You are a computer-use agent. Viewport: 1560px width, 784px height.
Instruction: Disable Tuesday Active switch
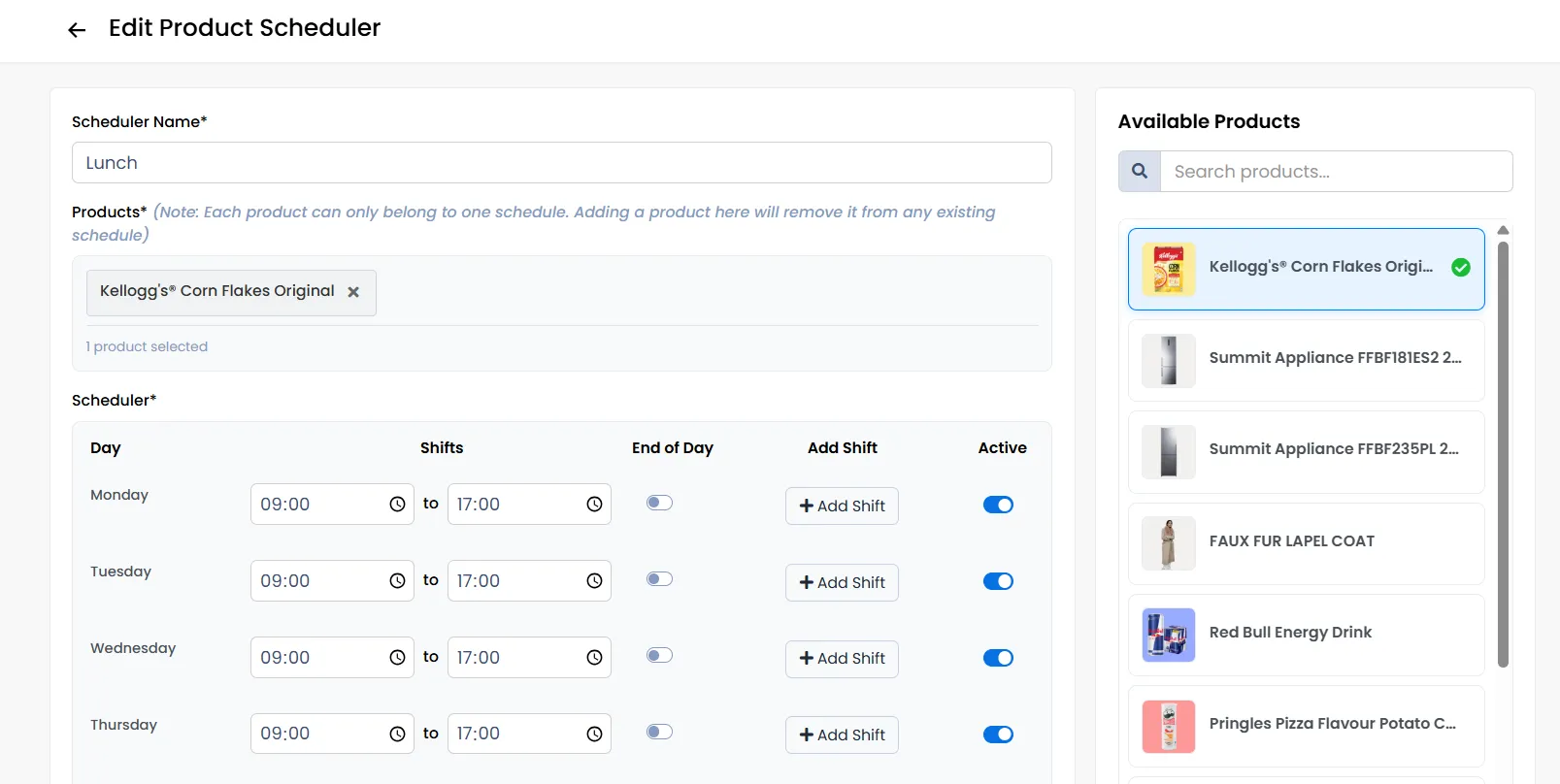[x=998, y=581]
